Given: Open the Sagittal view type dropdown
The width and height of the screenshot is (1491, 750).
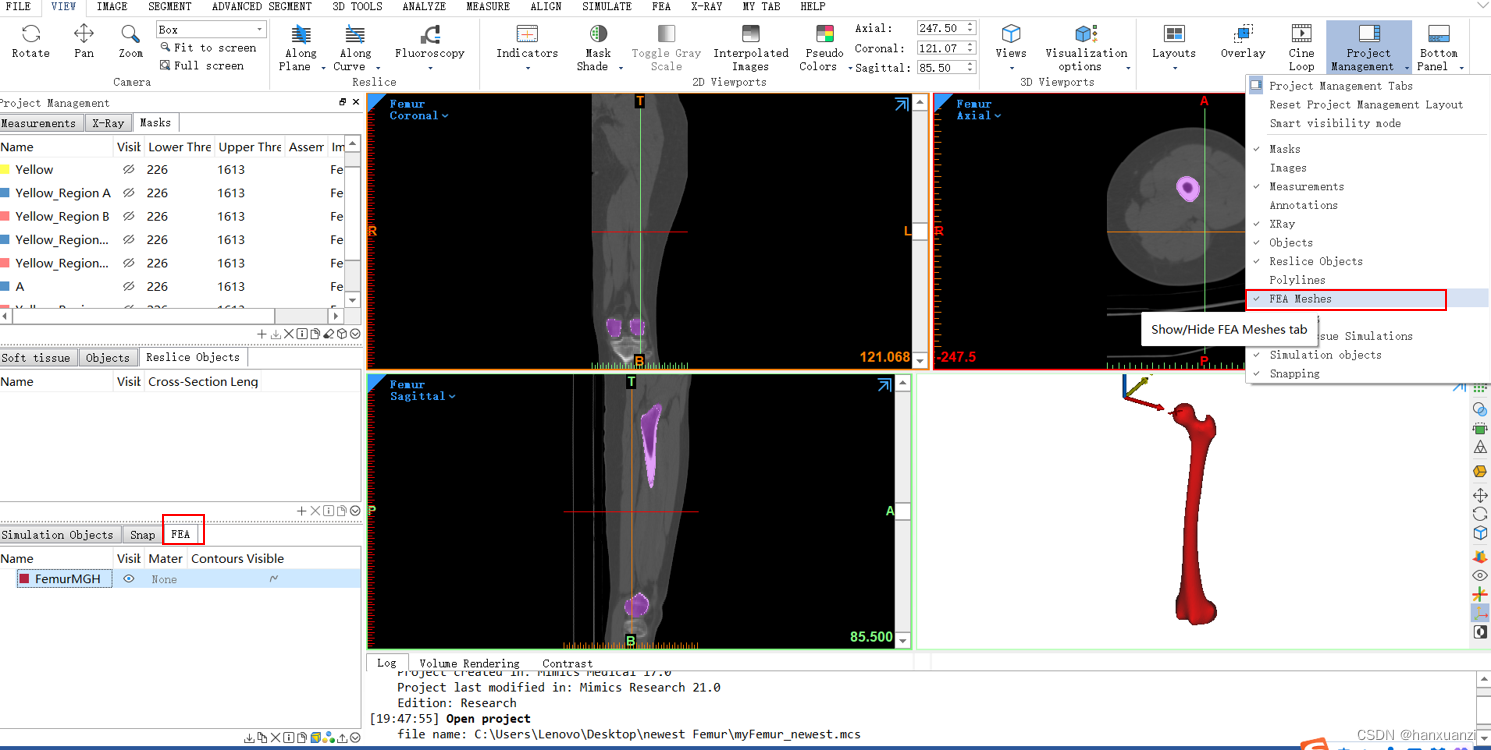Looking at the screenshot, I should coord(422,396).
